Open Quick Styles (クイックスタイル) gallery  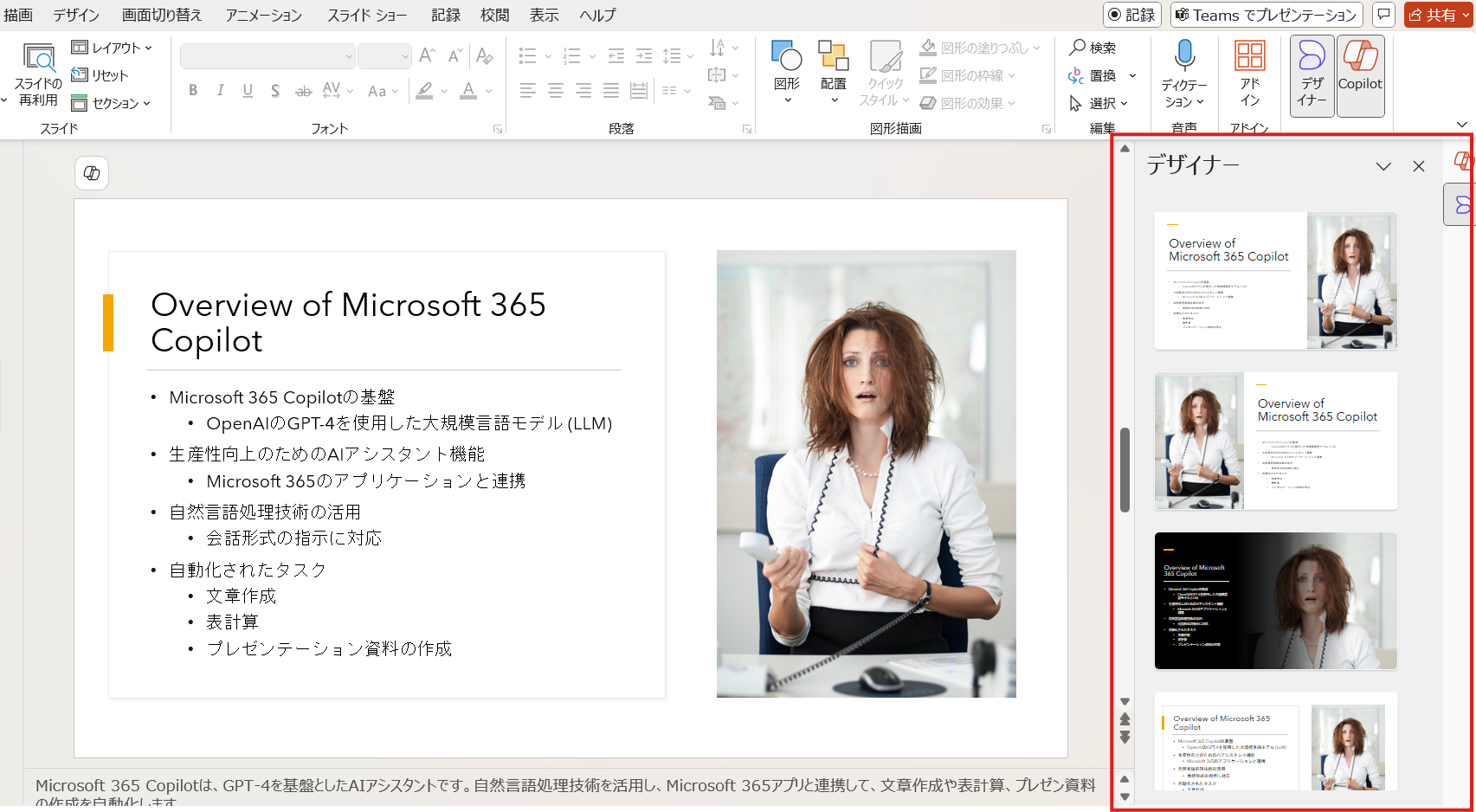884,74
